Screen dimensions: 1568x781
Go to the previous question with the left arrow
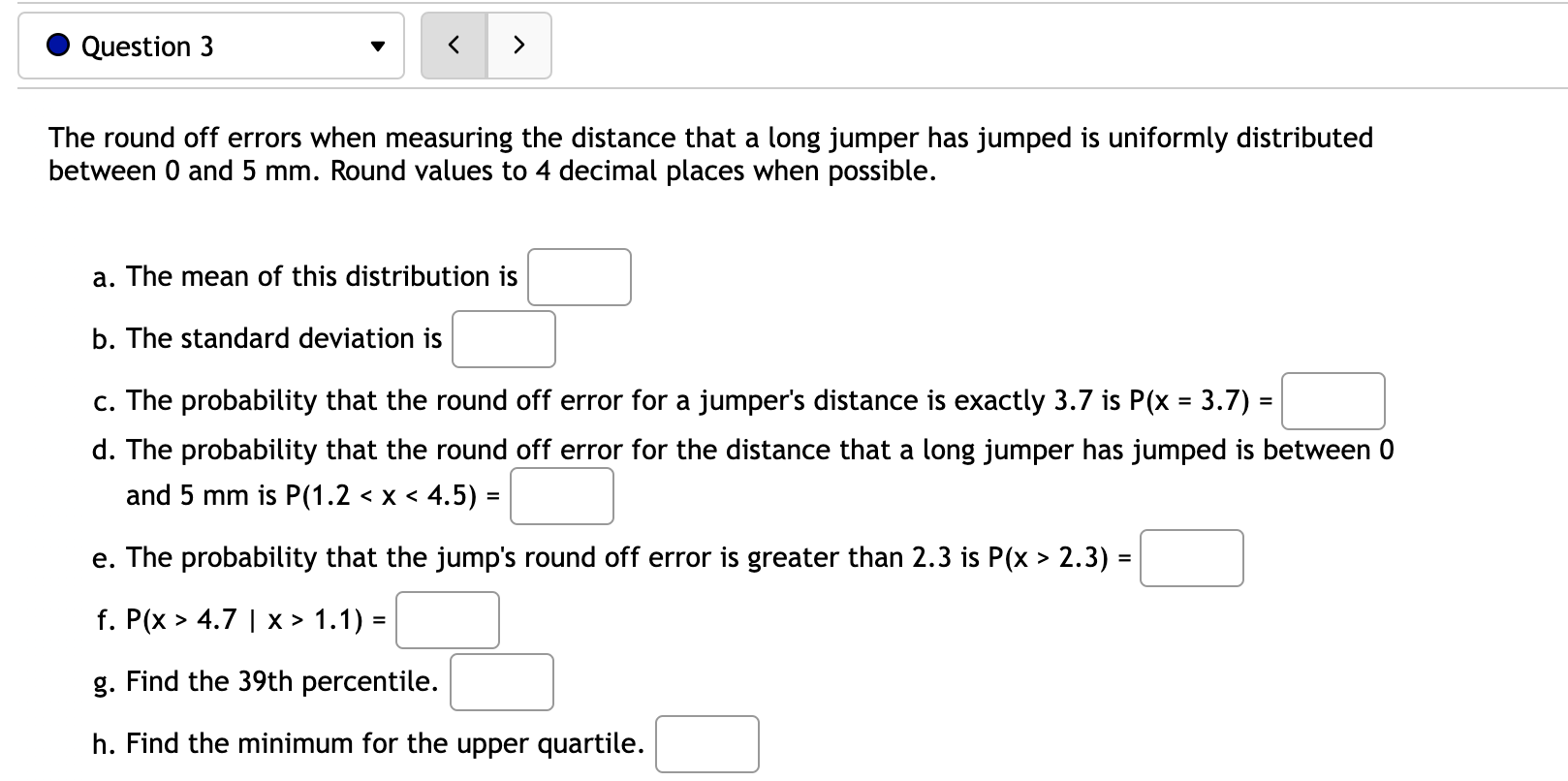click(x=454, y=45)
